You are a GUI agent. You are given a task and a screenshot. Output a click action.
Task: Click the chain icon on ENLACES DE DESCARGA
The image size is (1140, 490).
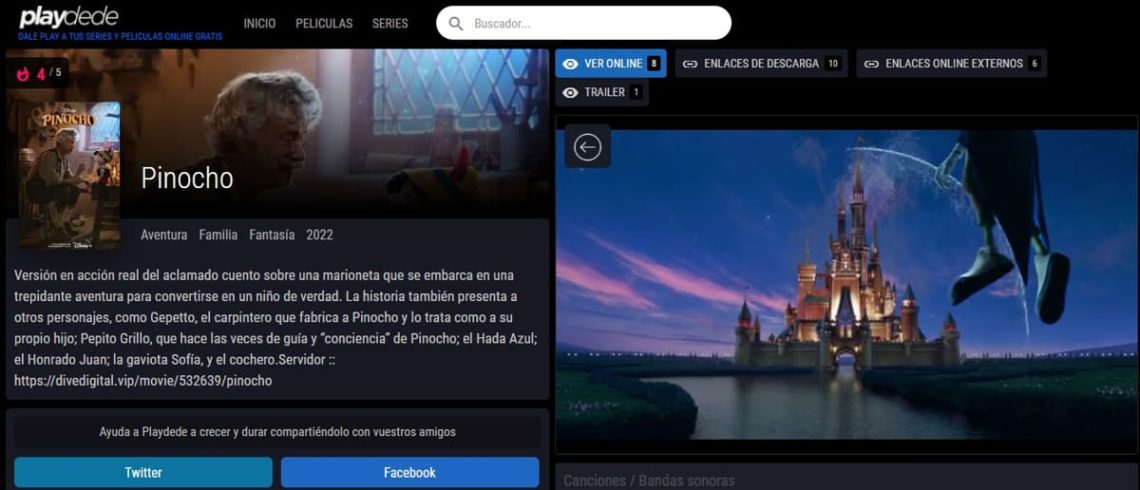pos(690,64)
